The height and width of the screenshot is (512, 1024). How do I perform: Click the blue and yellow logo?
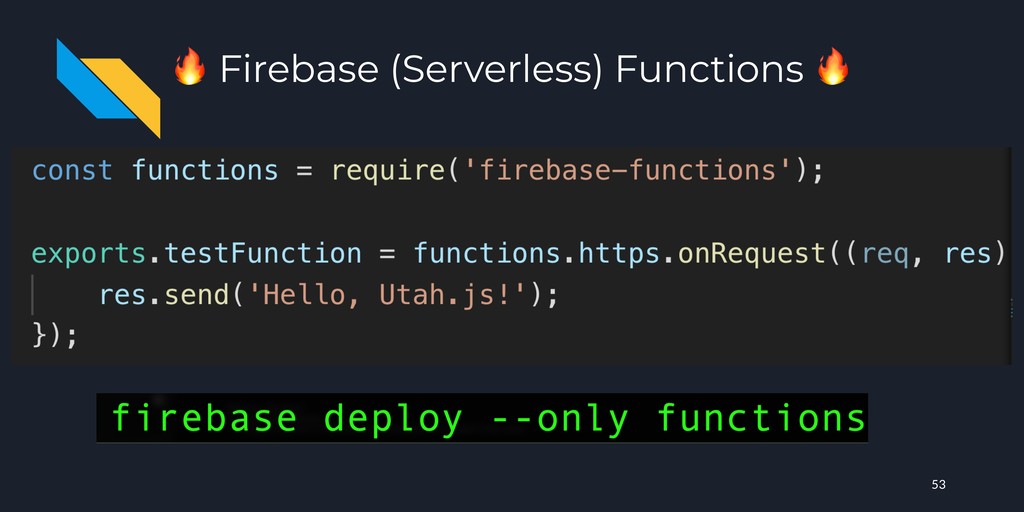click(x=108, y=88)
